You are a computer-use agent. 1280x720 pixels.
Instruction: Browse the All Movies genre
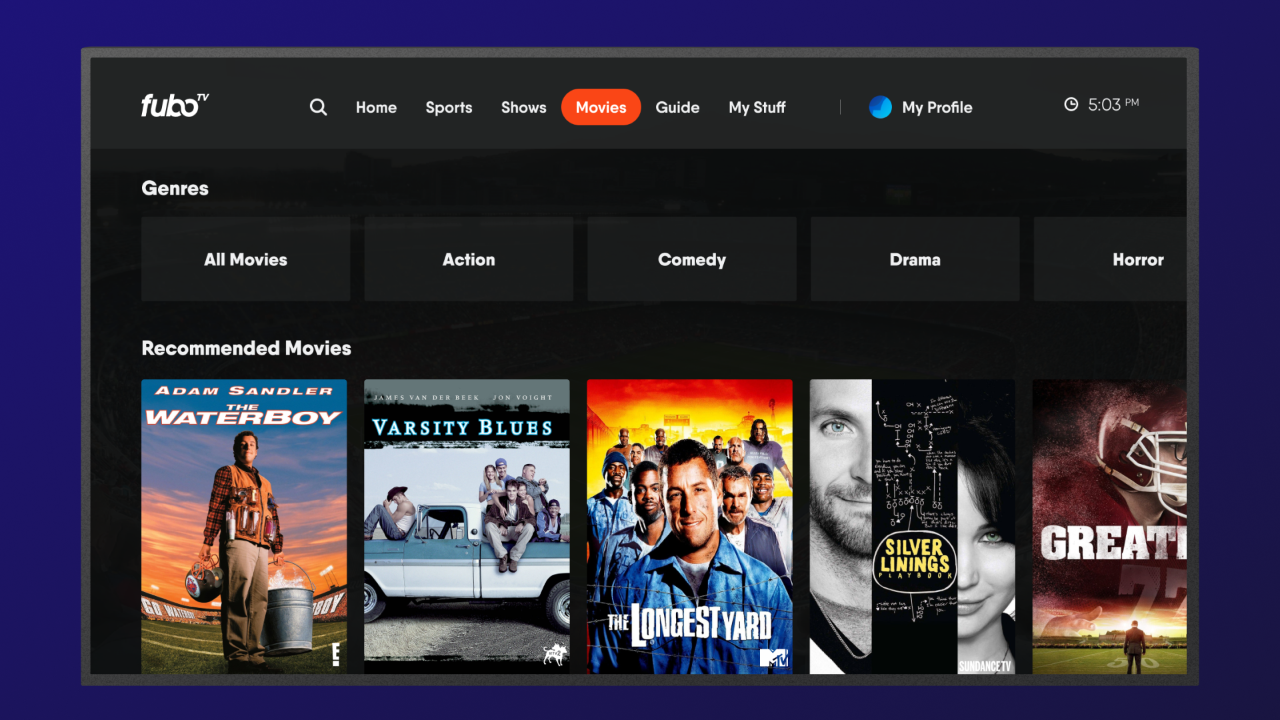click(x=245, y=259)
